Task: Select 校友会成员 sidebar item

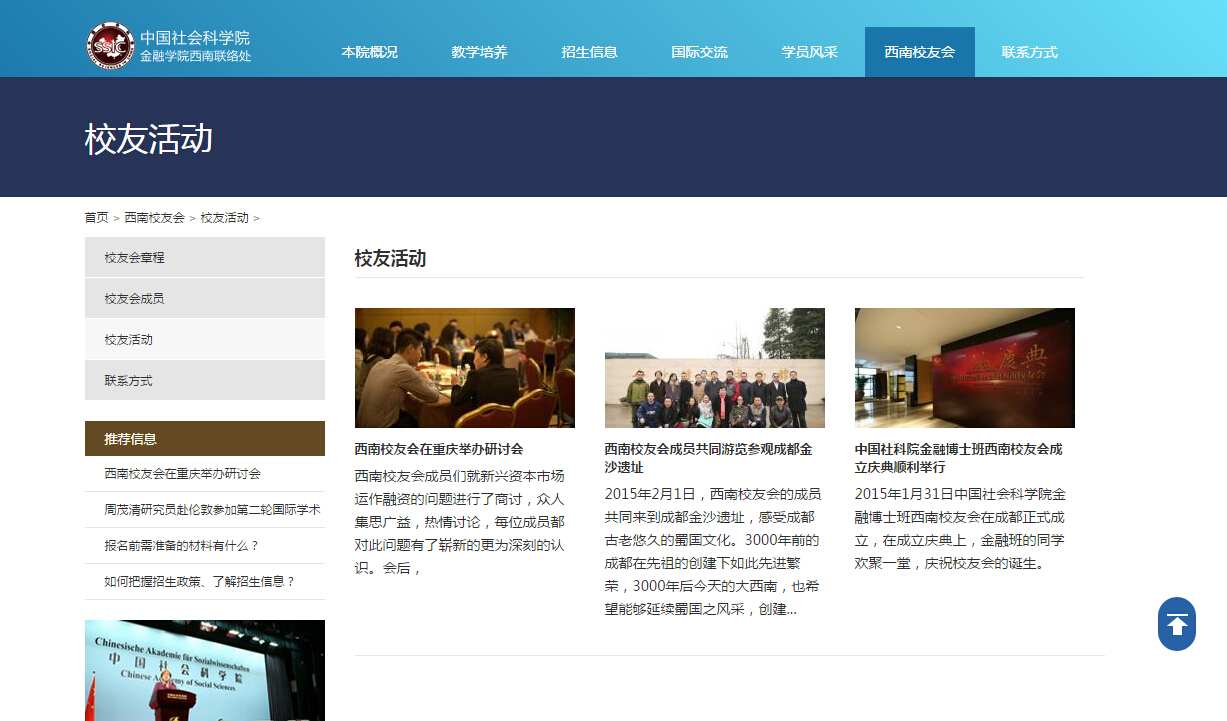Action: tap(134, 298)
